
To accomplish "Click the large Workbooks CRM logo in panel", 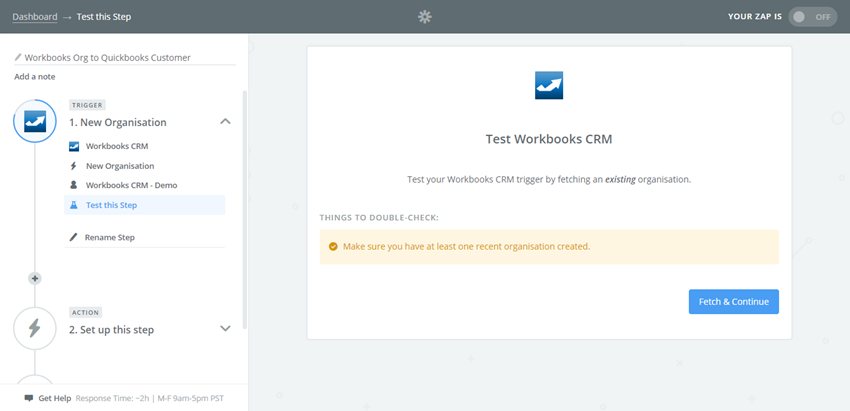I will (x=549, y=85).
